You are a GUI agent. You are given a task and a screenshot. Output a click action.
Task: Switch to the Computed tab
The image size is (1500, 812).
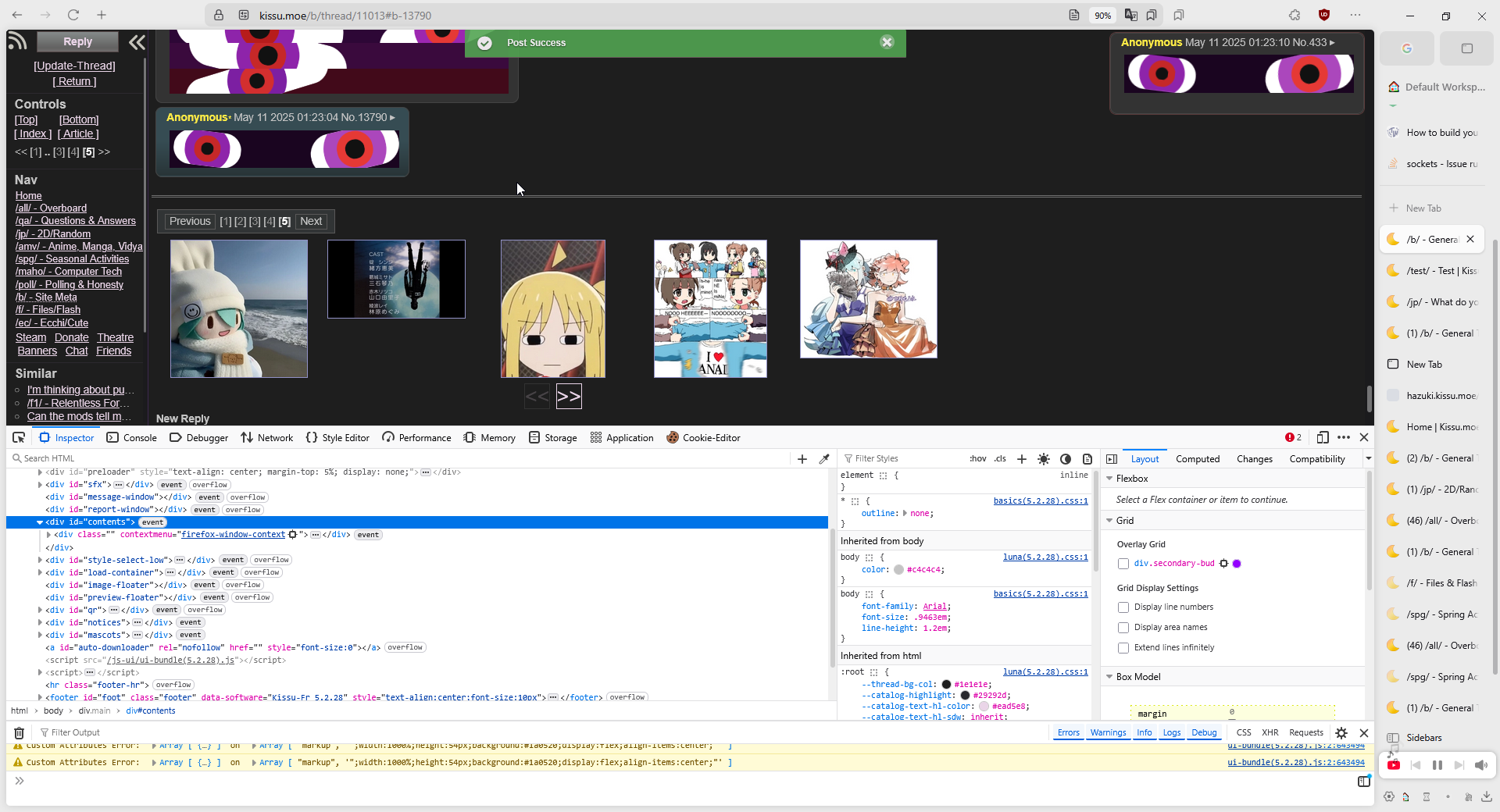(x=1198, y=459)
